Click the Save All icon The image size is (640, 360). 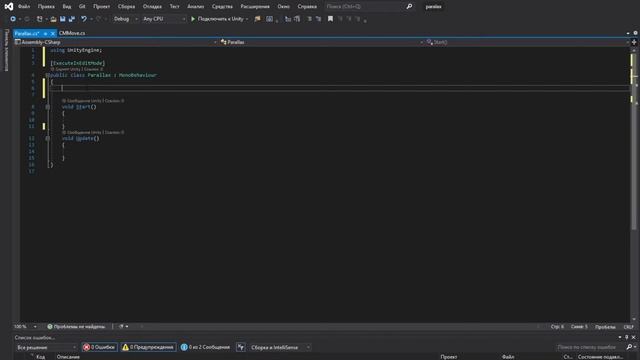[x=72, y=19]
